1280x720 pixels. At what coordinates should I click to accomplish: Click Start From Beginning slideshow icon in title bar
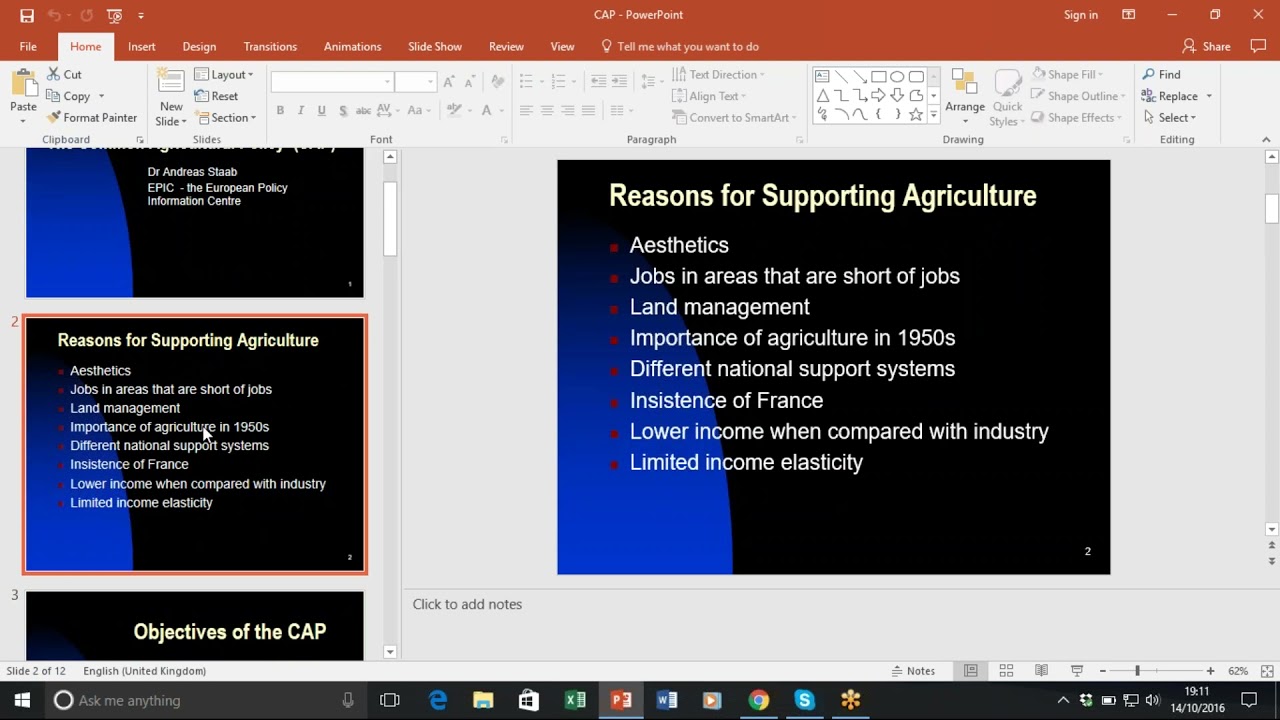point(114,15)
